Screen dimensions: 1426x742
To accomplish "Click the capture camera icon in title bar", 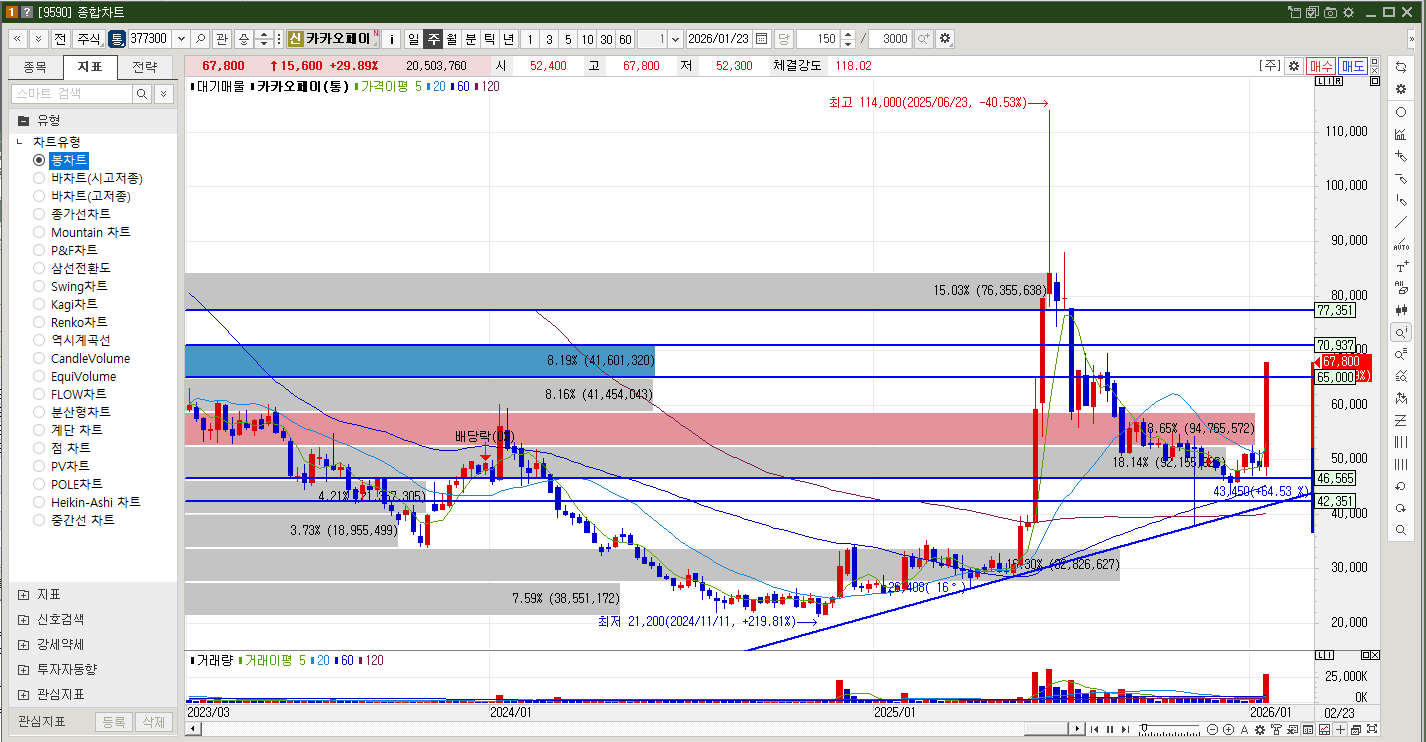I will pos(1330,12).
